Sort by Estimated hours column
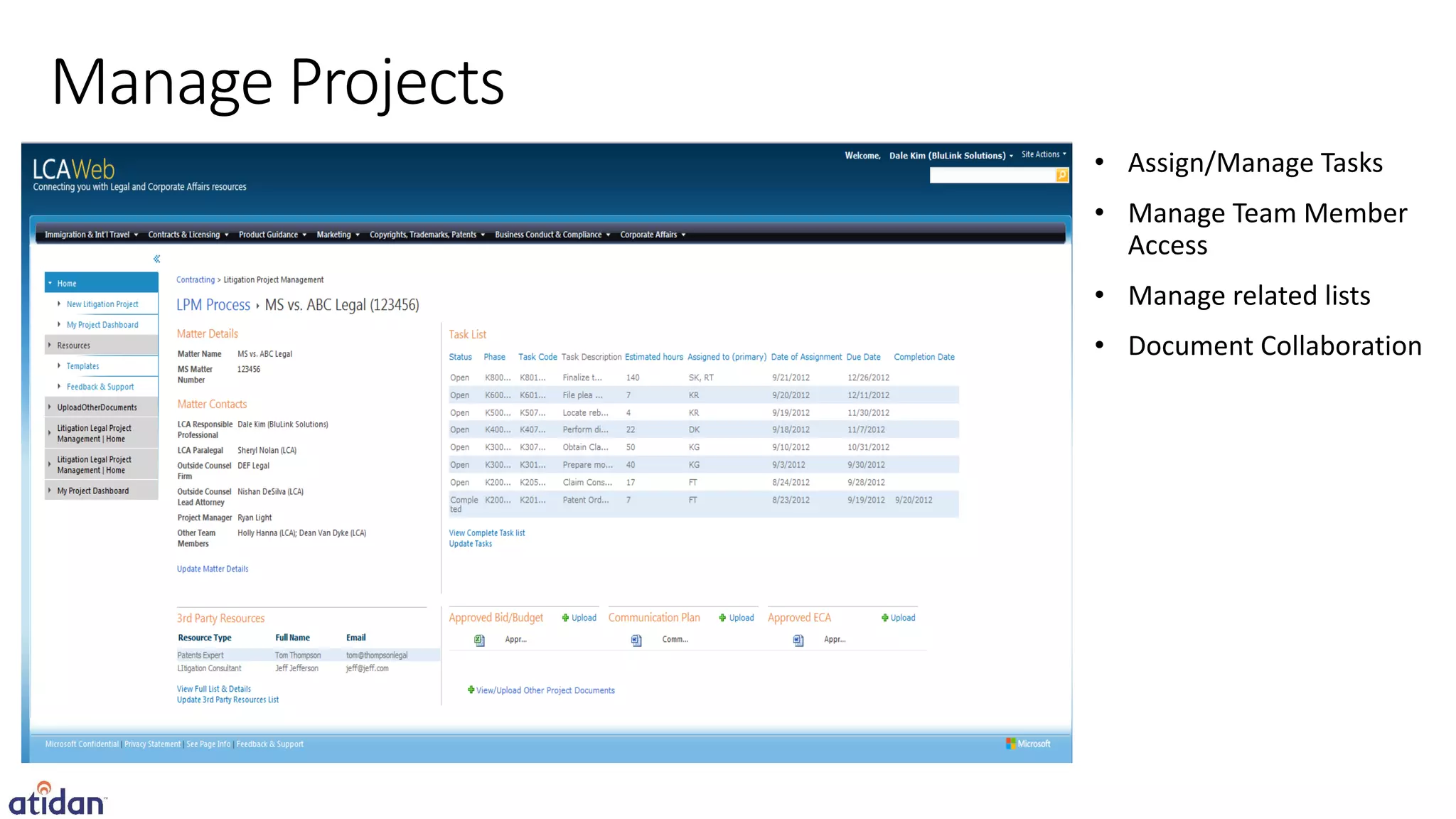The width and height of the screenshot is (1456, 819). pyautogui.click(x=653, y=357)
